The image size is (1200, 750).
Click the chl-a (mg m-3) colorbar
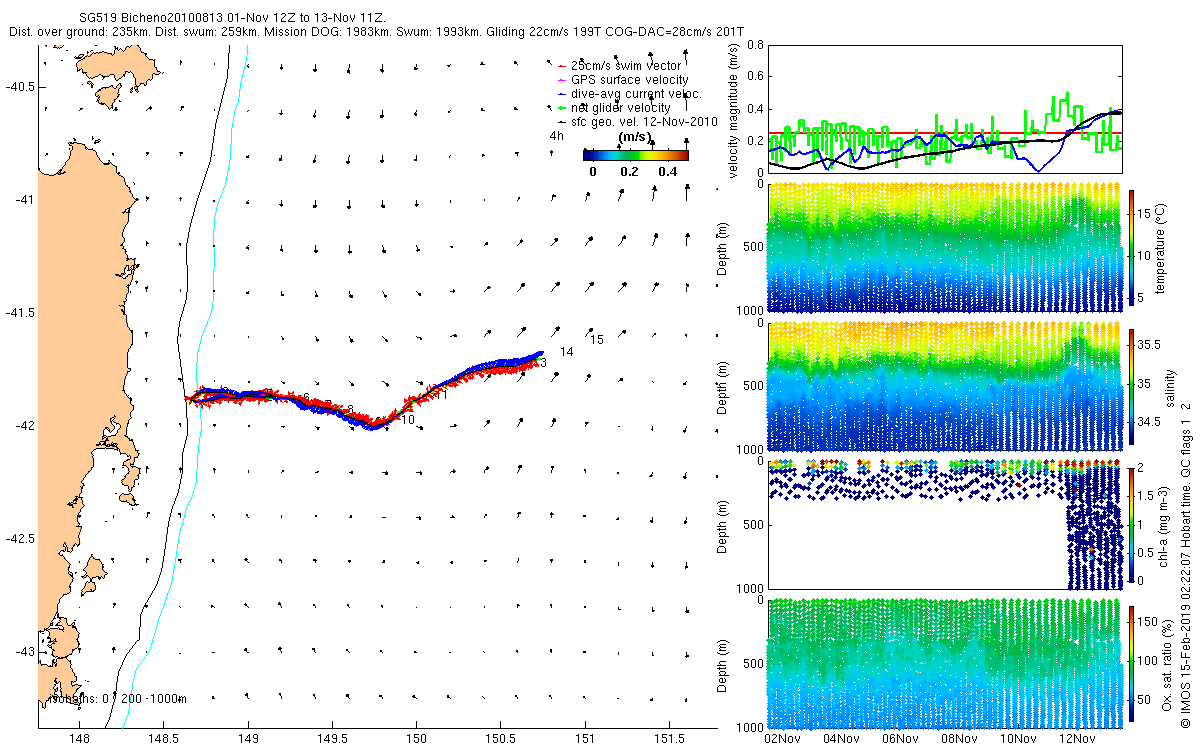coord(1132,525)
